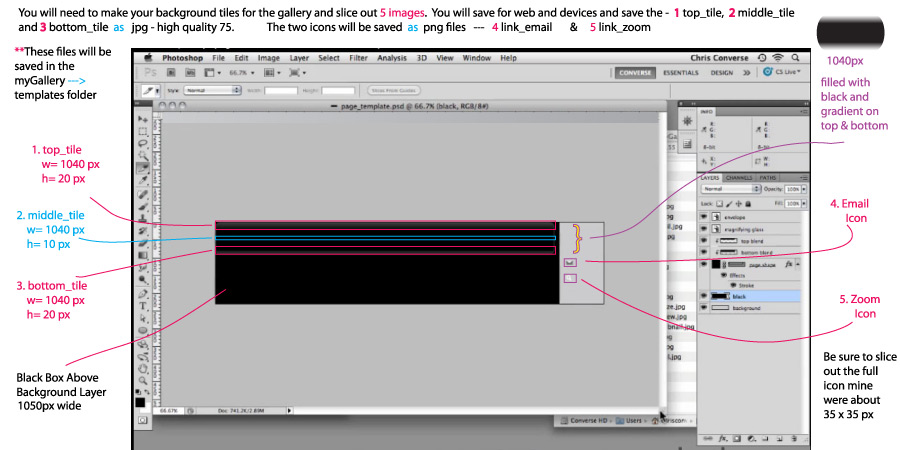This screenshot has width=900, height=450.
Task: Open the layer blend mode Normal dropdown
Action: [730, 189]
